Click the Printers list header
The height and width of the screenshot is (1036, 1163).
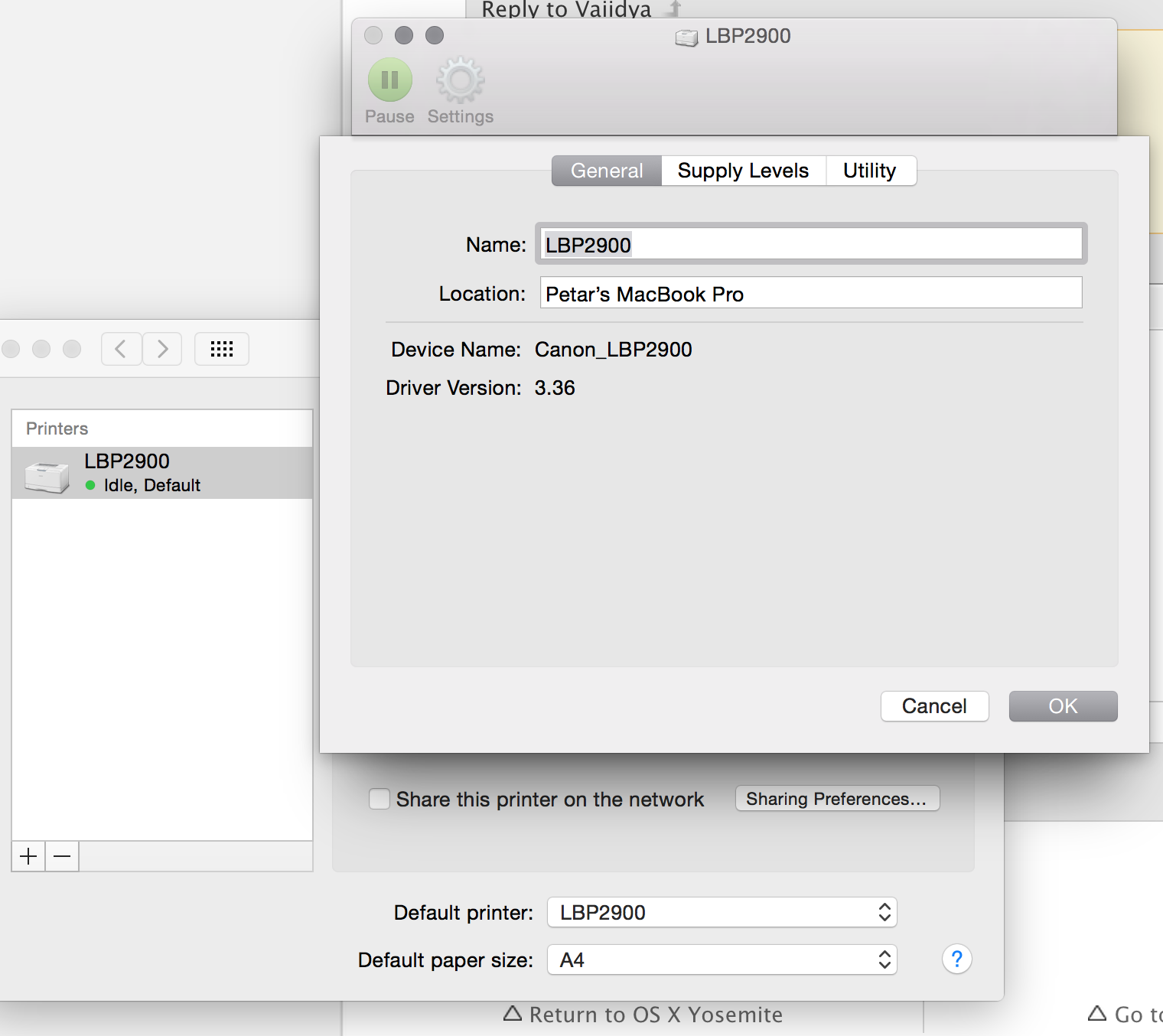pyautogui.click(x=57, y=428)
